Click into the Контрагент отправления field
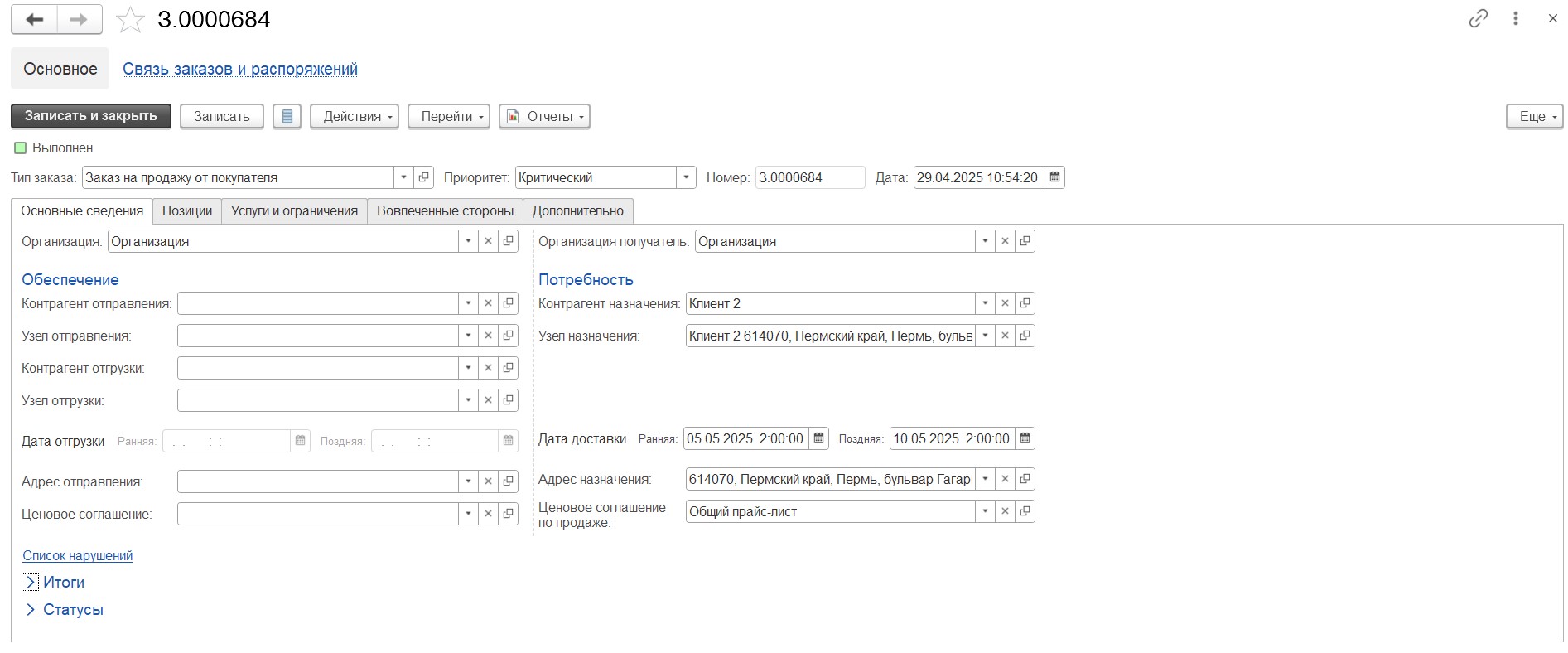1568x653 pixels. pyautogui.click(x=317, y=303)
